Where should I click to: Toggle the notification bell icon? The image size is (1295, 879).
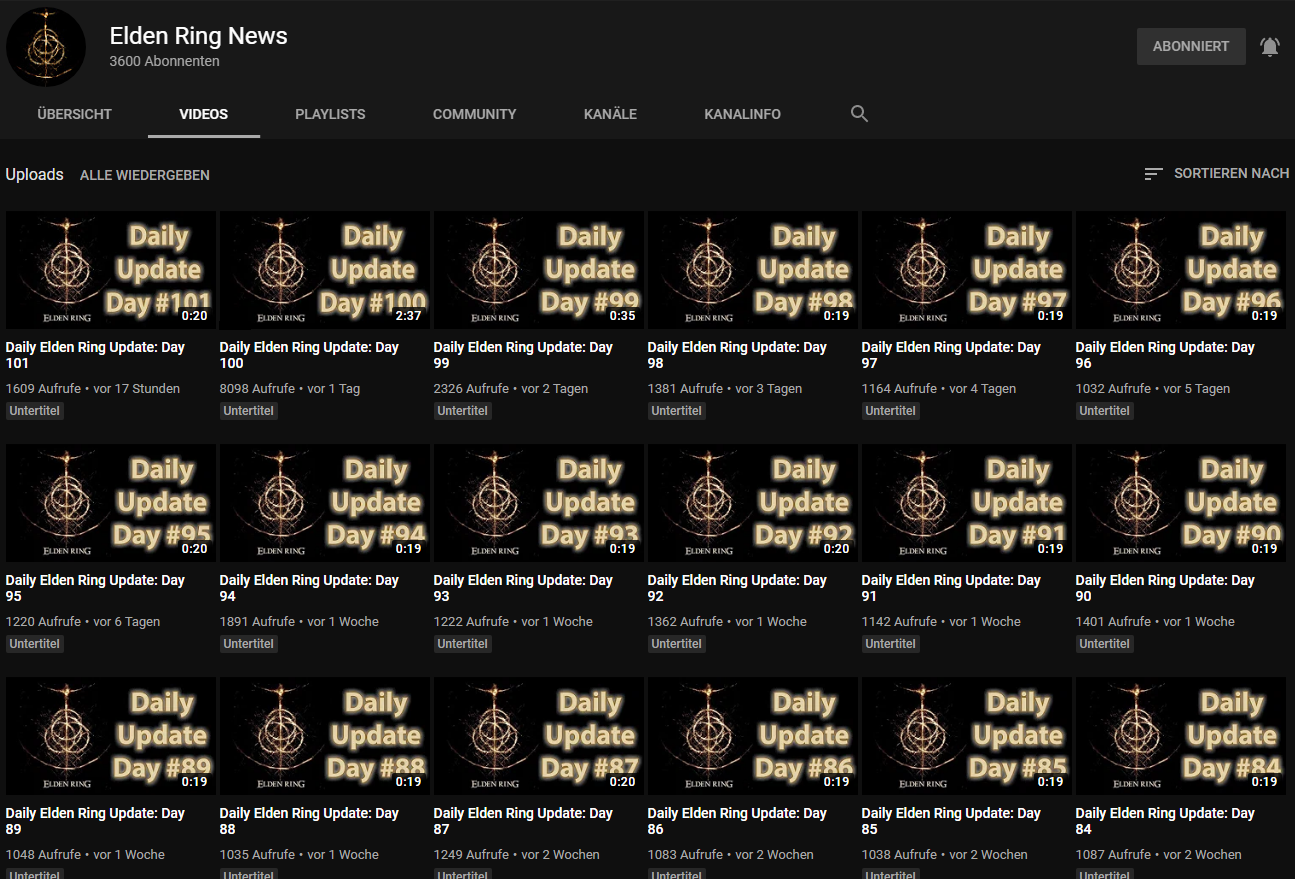(x=1270, y=47)
